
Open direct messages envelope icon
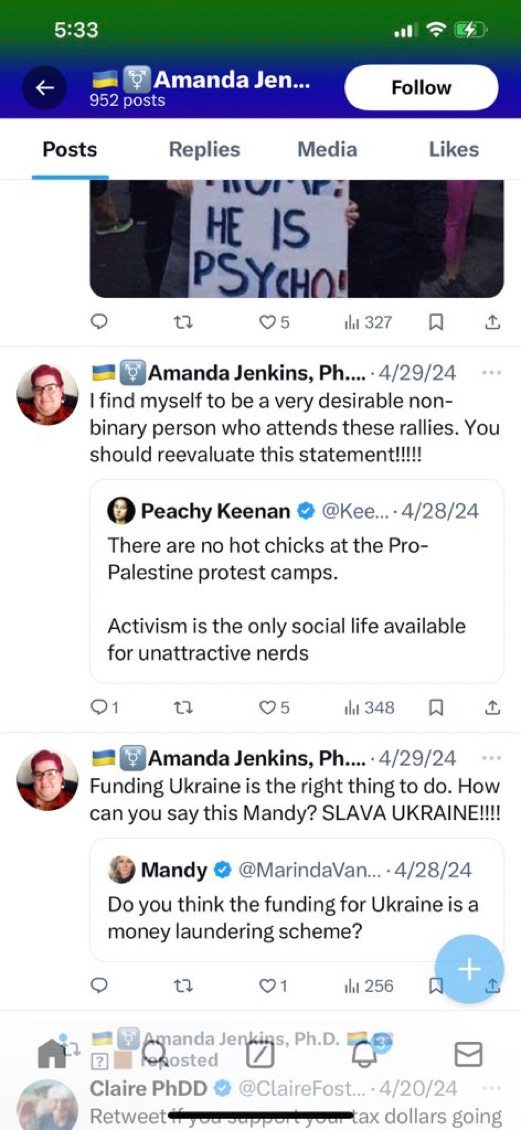[468, 1055]
